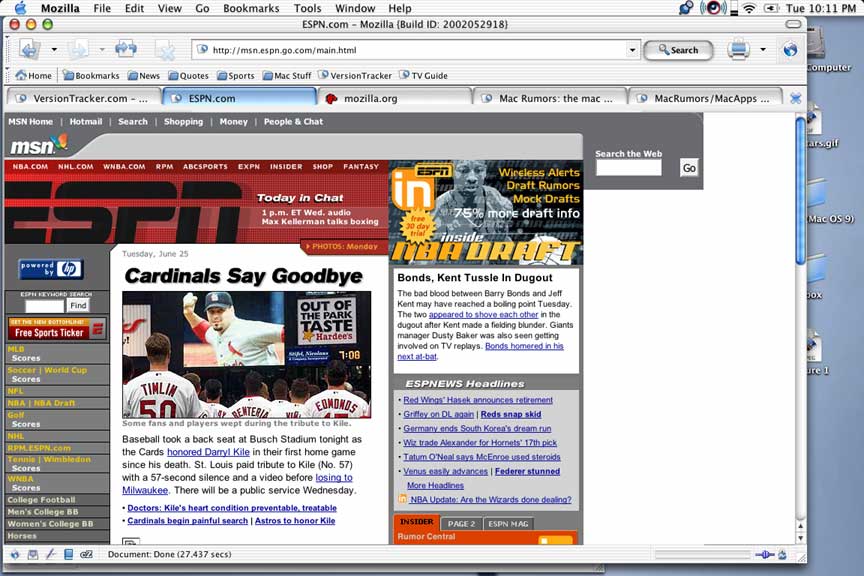The width and height of the screenshot is (864, 576).
Task: Click the scrollbar down arrow
Action: 801,539
